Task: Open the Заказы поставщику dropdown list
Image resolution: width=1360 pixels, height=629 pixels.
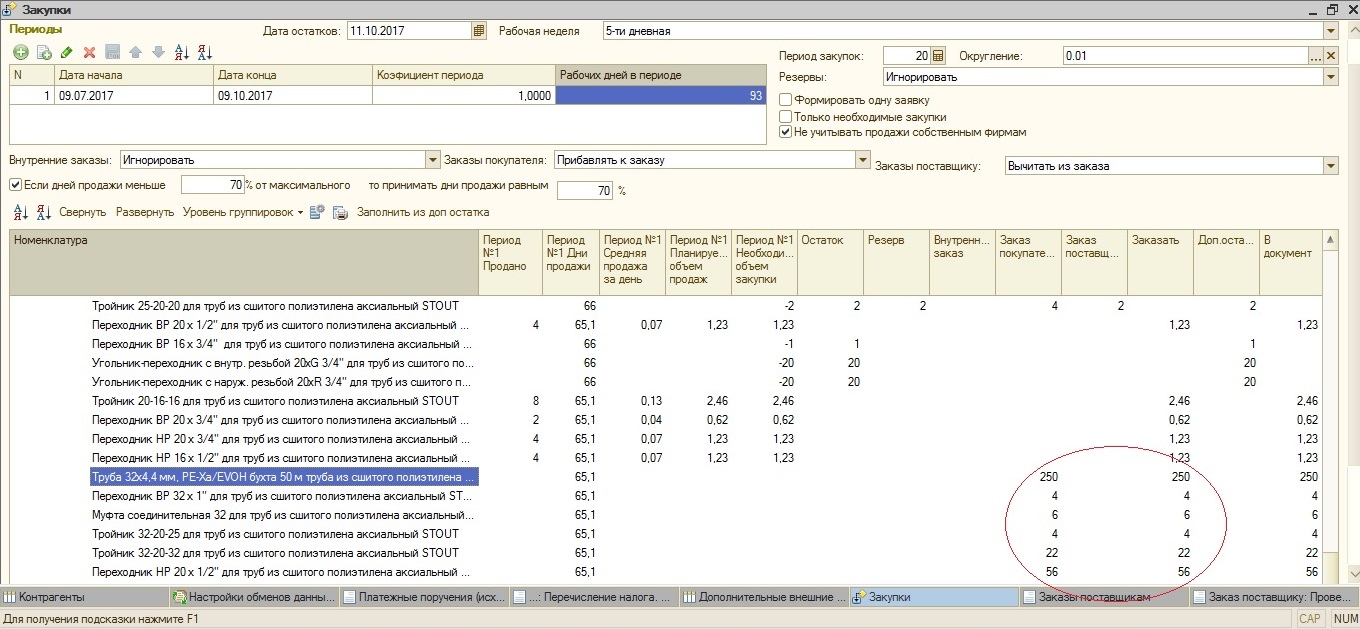Action: pos(1331,166)
